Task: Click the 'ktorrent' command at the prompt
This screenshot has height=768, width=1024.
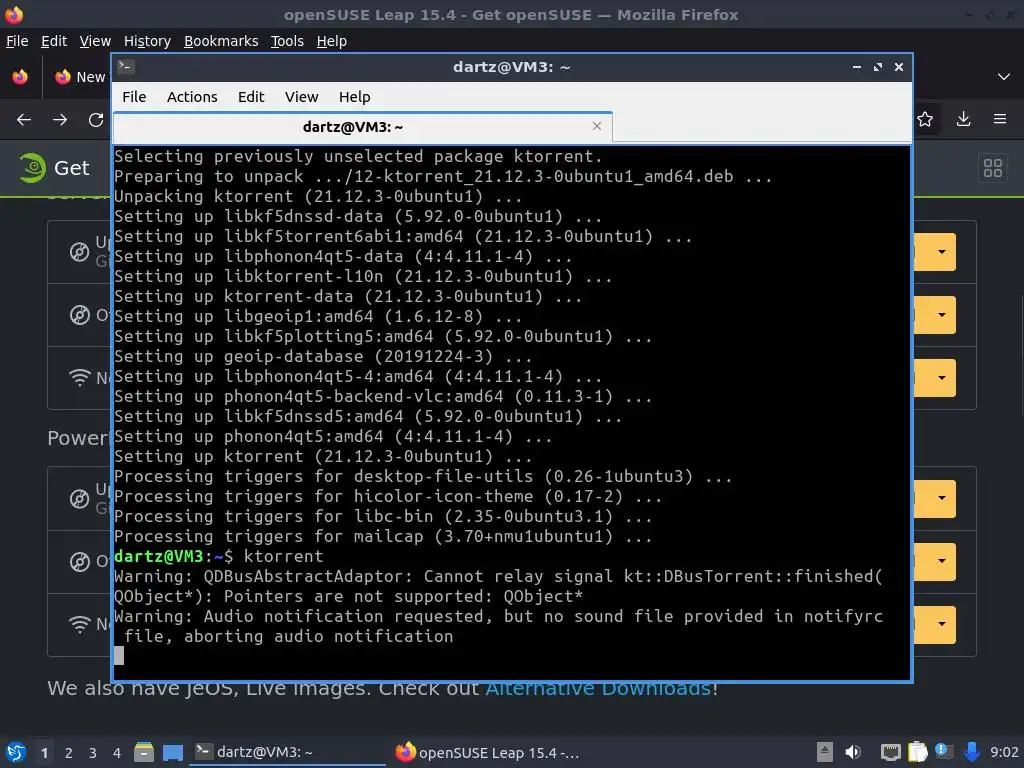Action: coord(283,556)
